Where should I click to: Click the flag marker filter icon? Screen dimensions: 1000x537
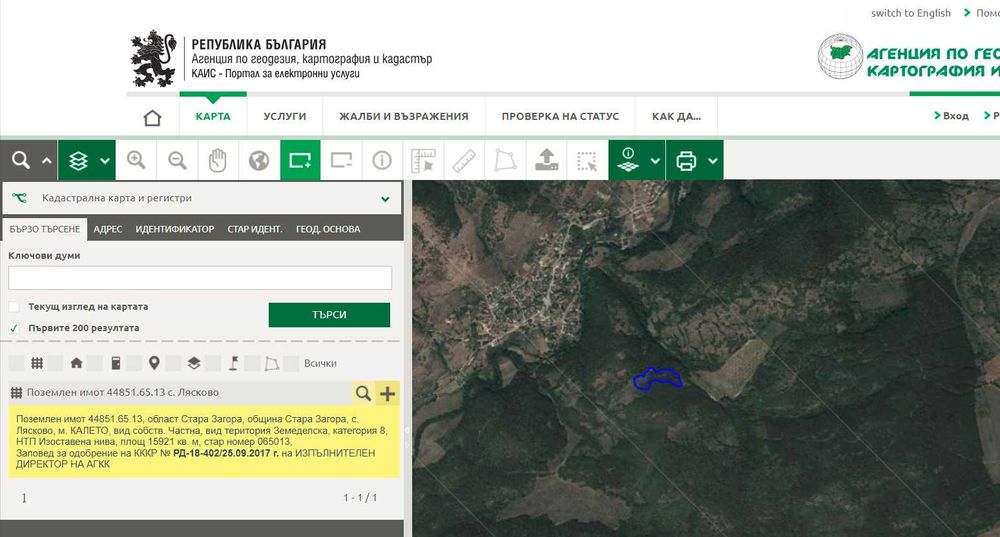(x=233, y=364)
